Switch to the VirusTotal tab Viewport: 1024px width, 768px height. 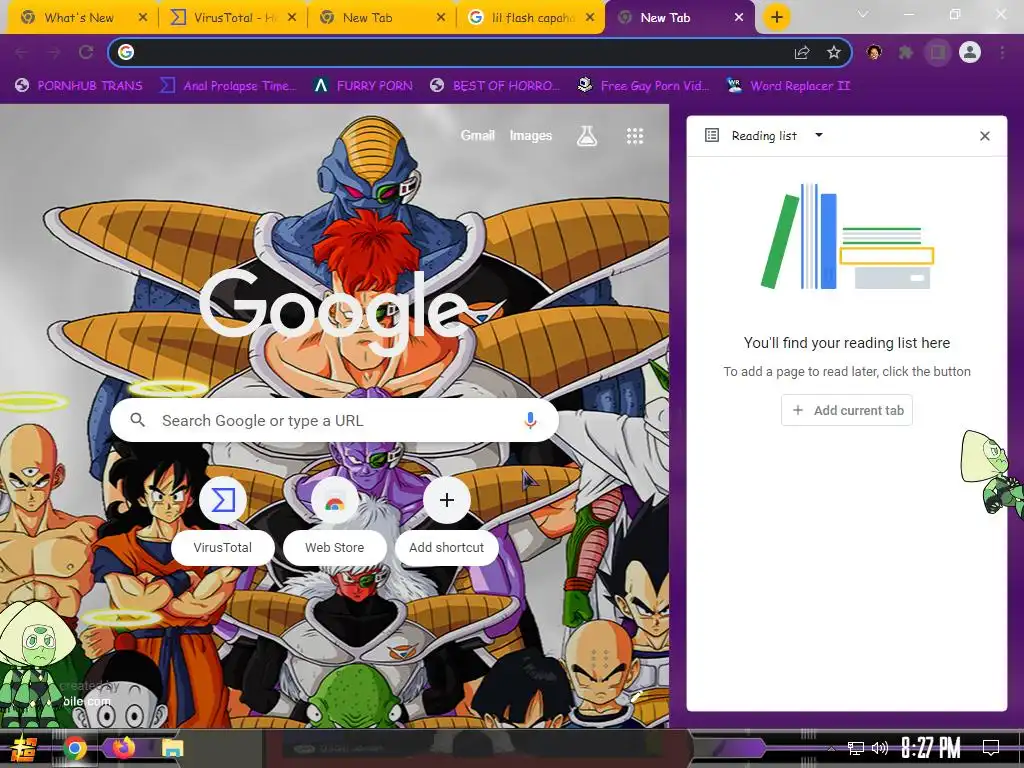tap(232, 18)
